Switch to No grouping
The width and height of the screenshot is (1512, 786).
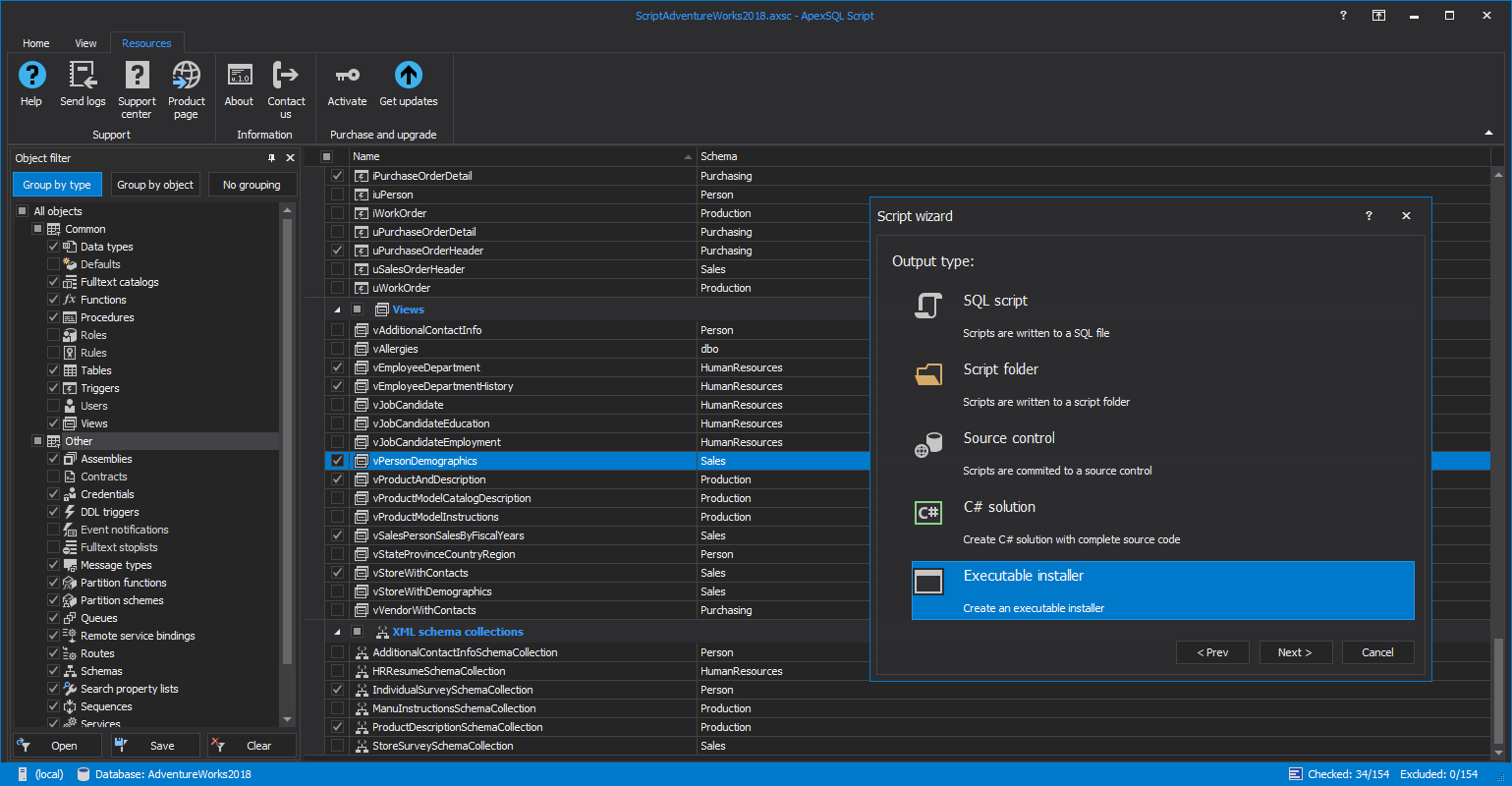(x=252, y=185)
